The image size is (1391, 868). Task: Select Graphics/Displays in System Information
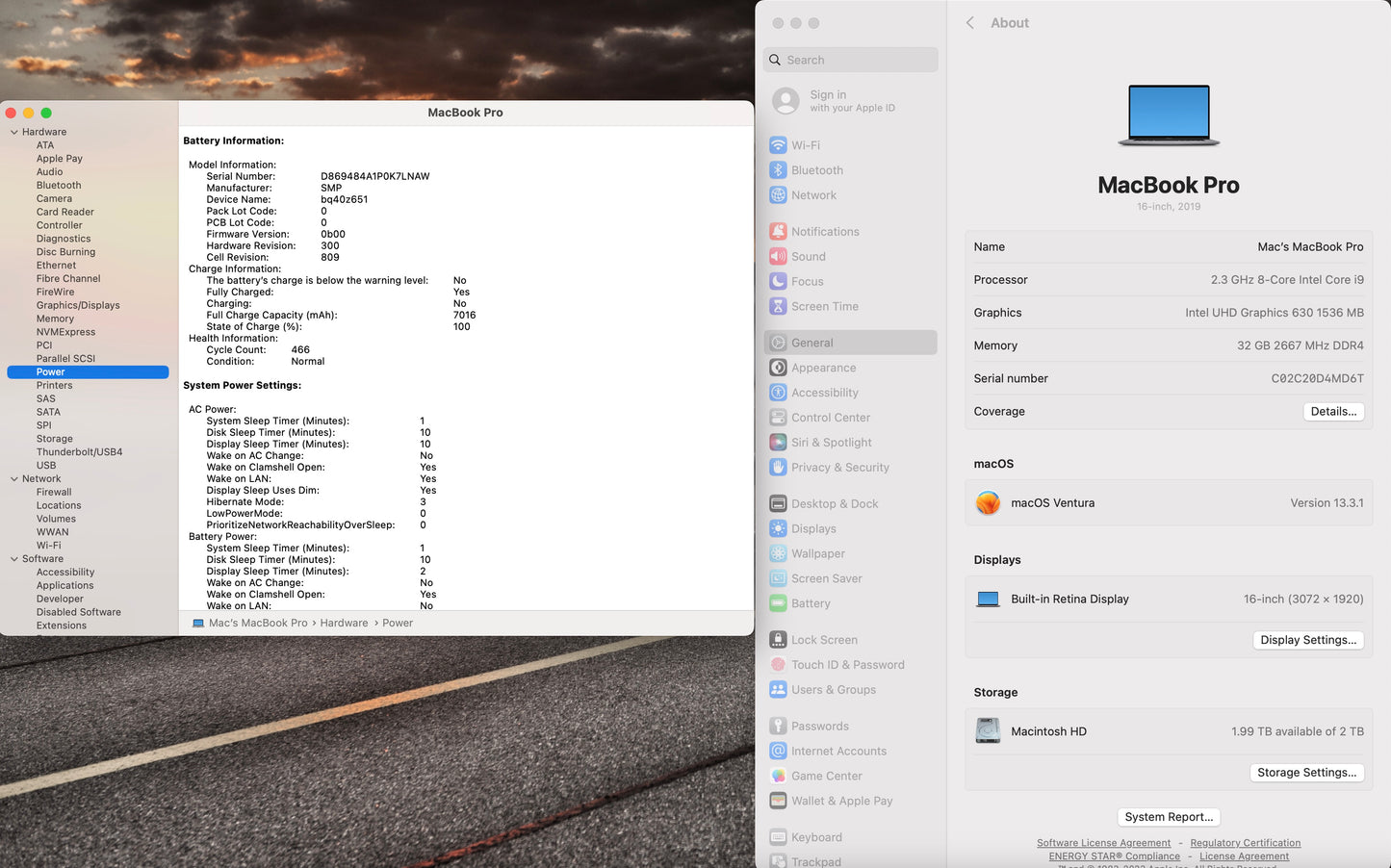[x=78, y=304]
